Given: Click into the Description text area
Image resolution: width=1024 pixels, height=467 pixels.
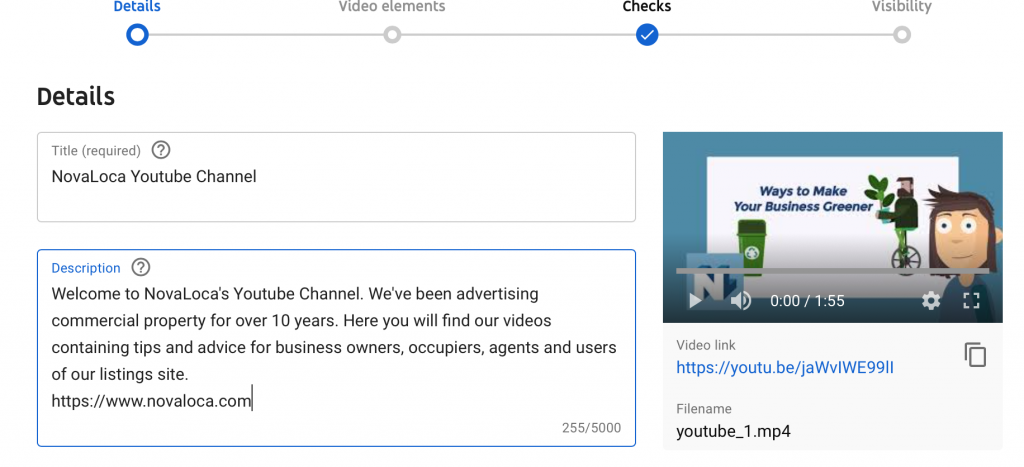Looking at the screenshot, I should point(336,348).
